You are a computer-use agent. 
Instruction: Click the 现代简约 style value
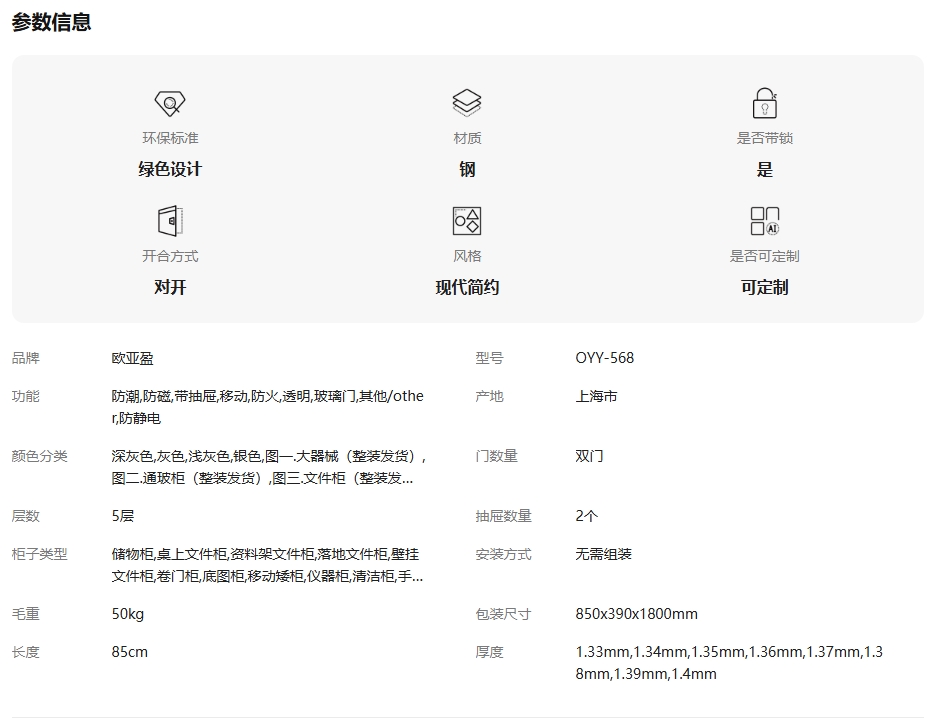click(467, 287)
